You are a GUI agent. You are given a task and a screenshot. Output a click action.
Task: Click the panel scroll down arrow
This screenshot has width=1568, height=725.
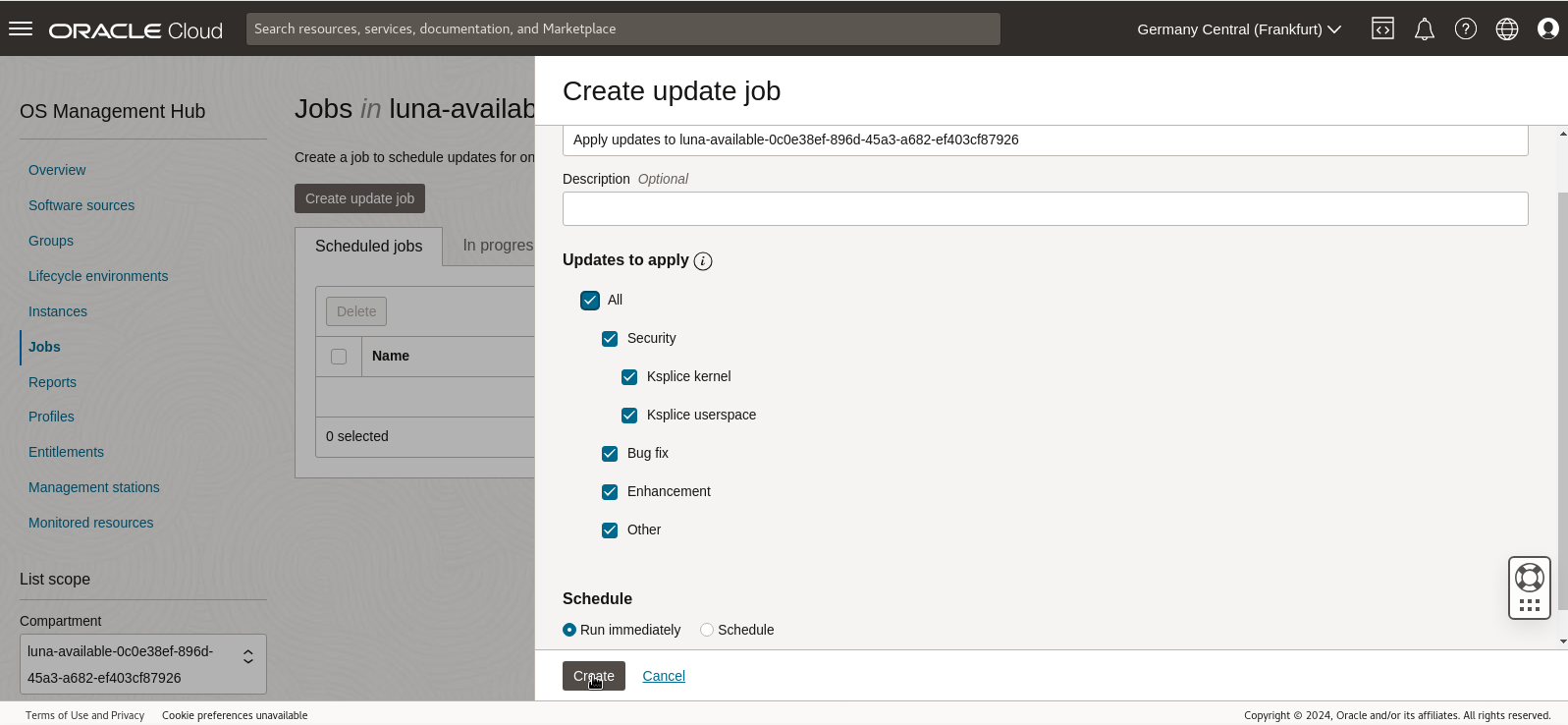(1563, 641)
